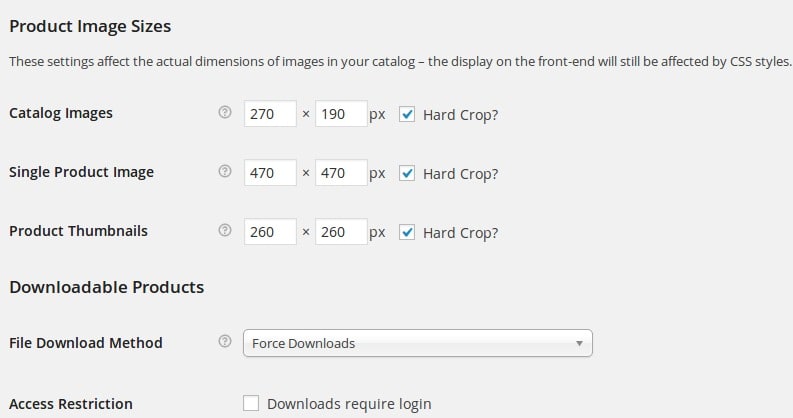This screenshot has height=418, width=793.
Task: Click the Hard Crop label for Product Thumbnails
Action: pos(461,234)
